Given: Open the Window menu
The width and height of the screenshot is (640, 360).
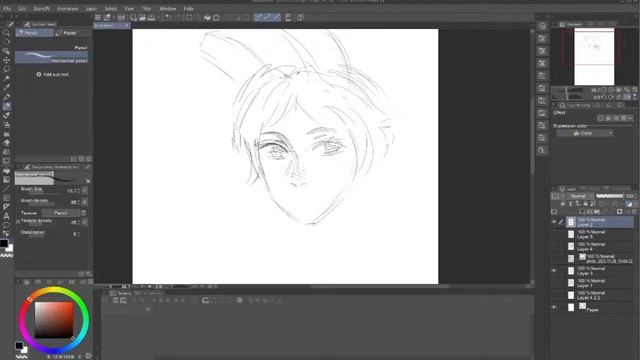Looking at the screenshot, I should 167,9.
